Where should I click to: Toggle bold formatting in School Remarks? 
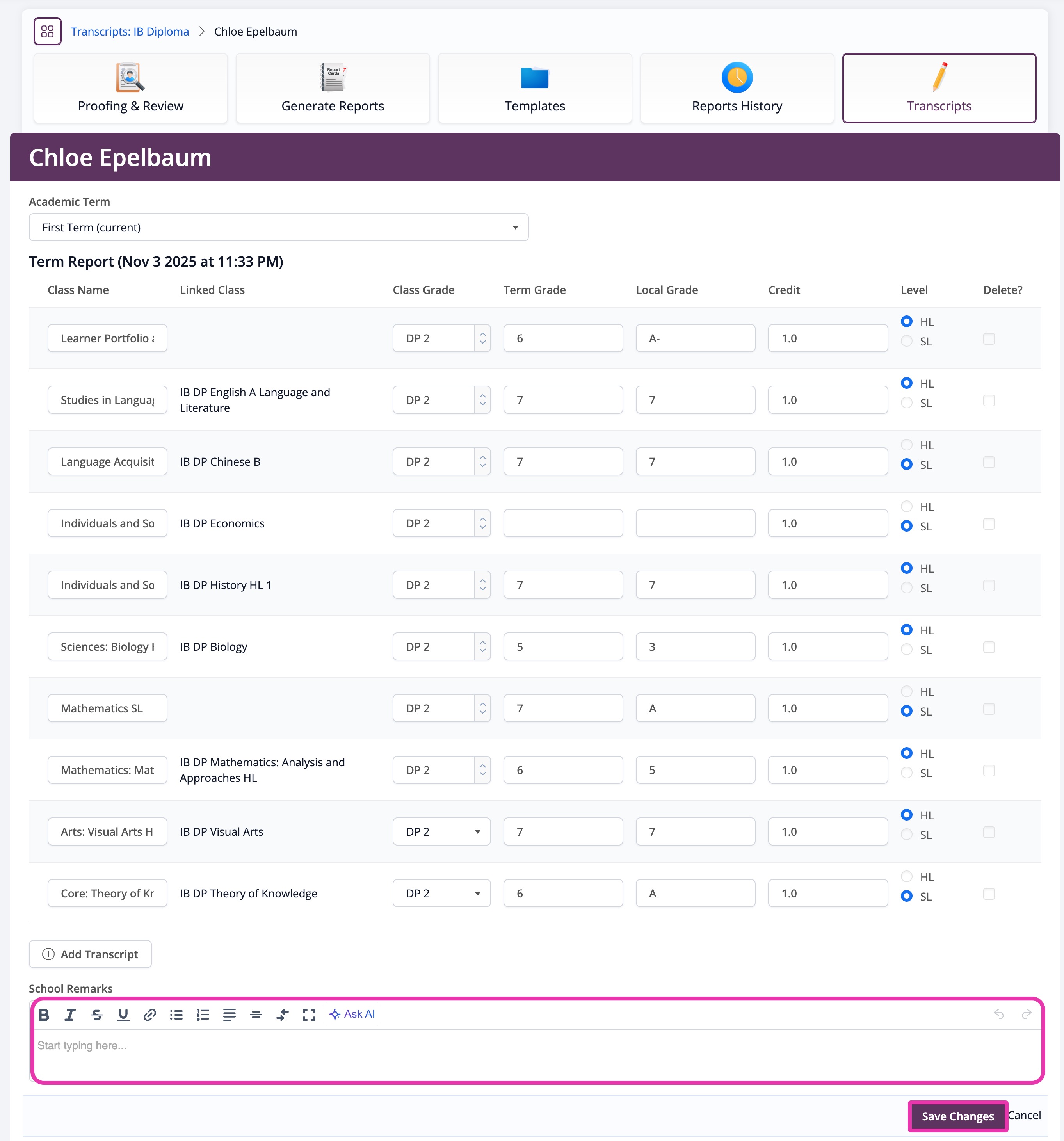(x=44, y=1014)
